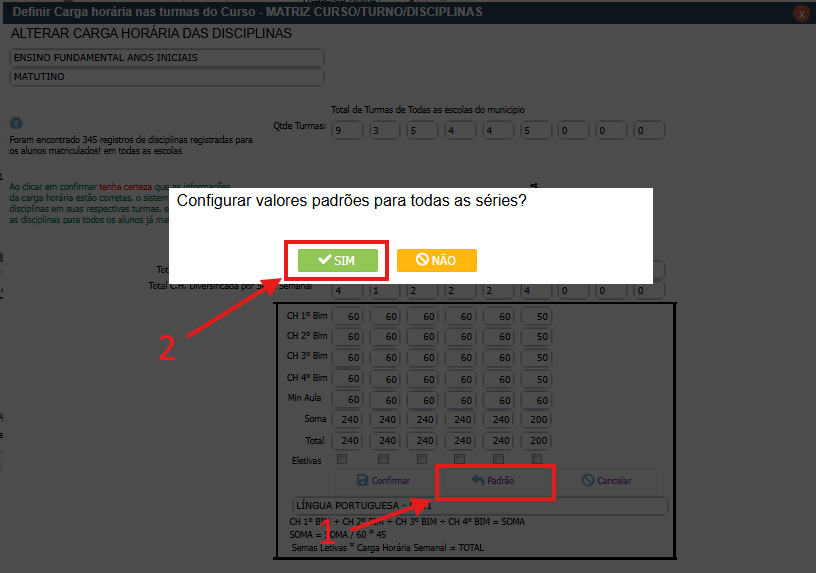Confirm with the green SIM button

pyautogui.click(x=338, y=260)
